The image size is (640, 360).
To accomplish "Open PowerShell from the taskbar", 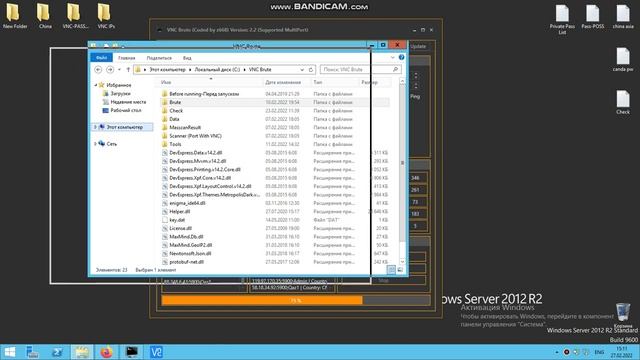I will pyautogui.click(x=57, y=352).
